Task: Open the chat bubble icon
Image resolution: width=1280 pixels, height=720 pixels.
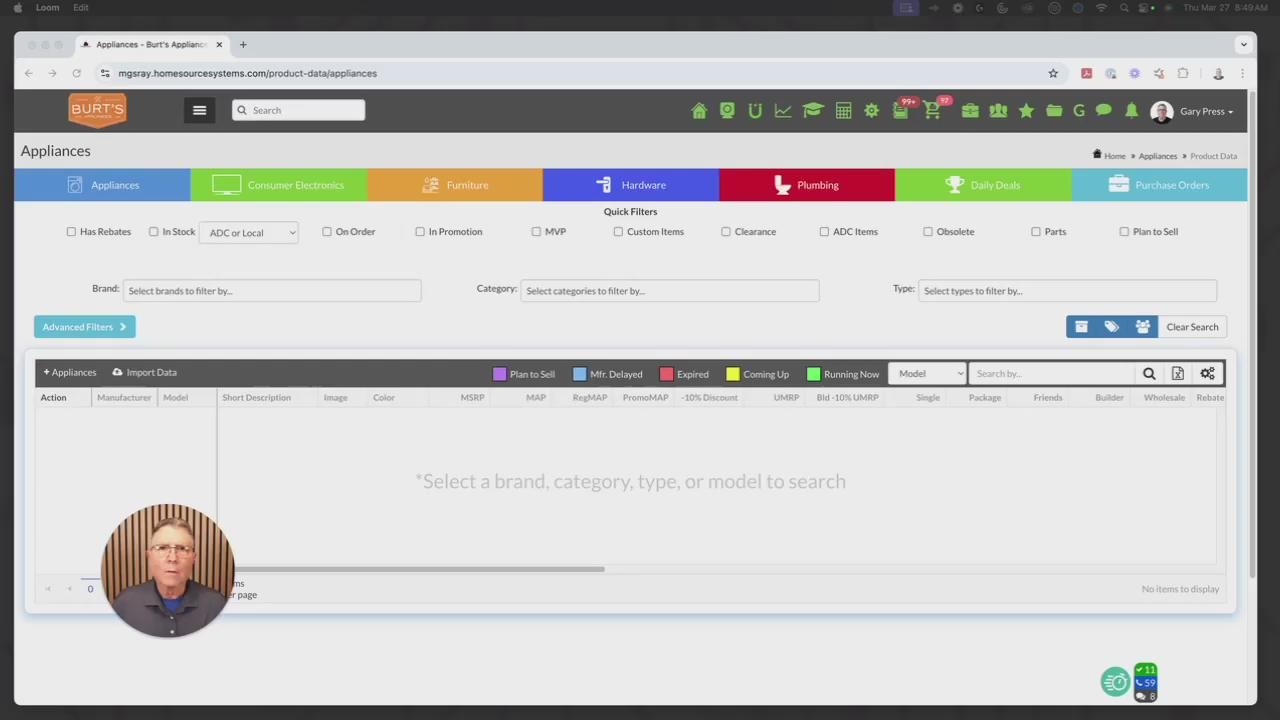Action: 1104,111
